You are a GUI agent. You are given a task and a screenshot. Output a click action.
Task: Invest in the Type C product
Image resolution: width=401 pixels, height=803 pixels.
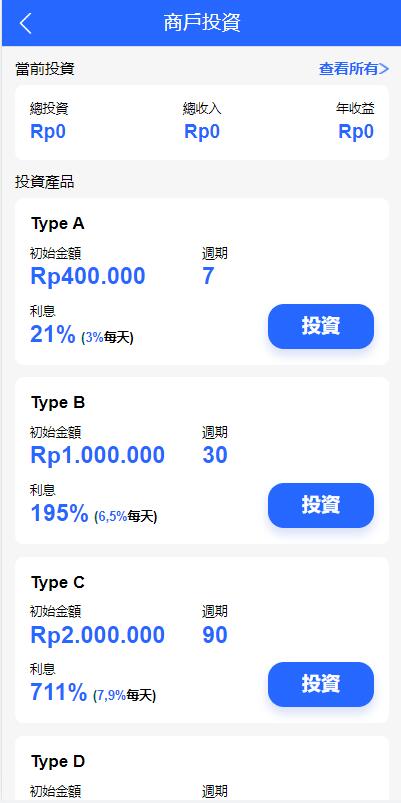pos(321,684)
